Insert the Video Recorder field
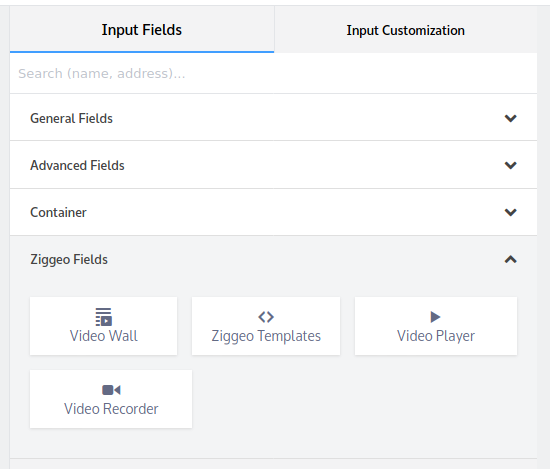 click(x=111, y=399)
